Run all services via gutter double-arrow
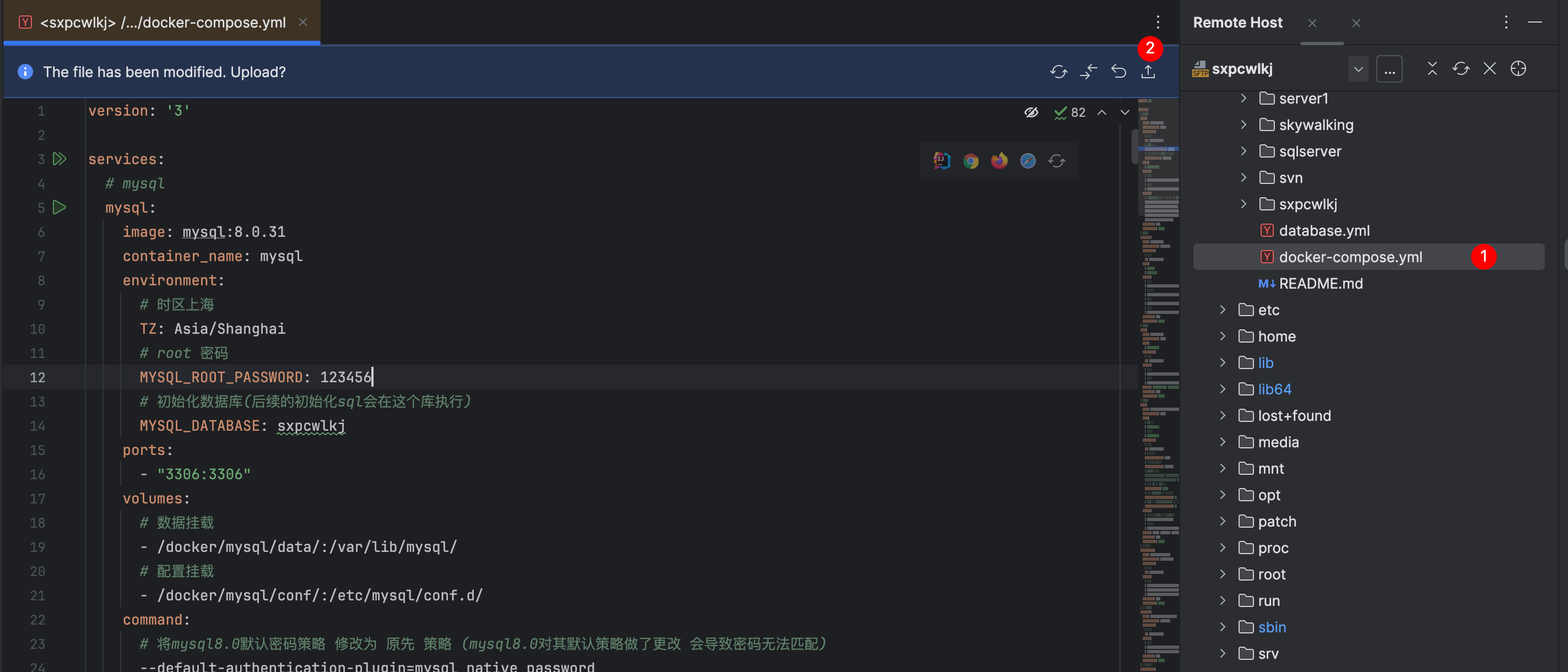The width and height of the screenshot is (1568, 672). click(x=59, y=159)
